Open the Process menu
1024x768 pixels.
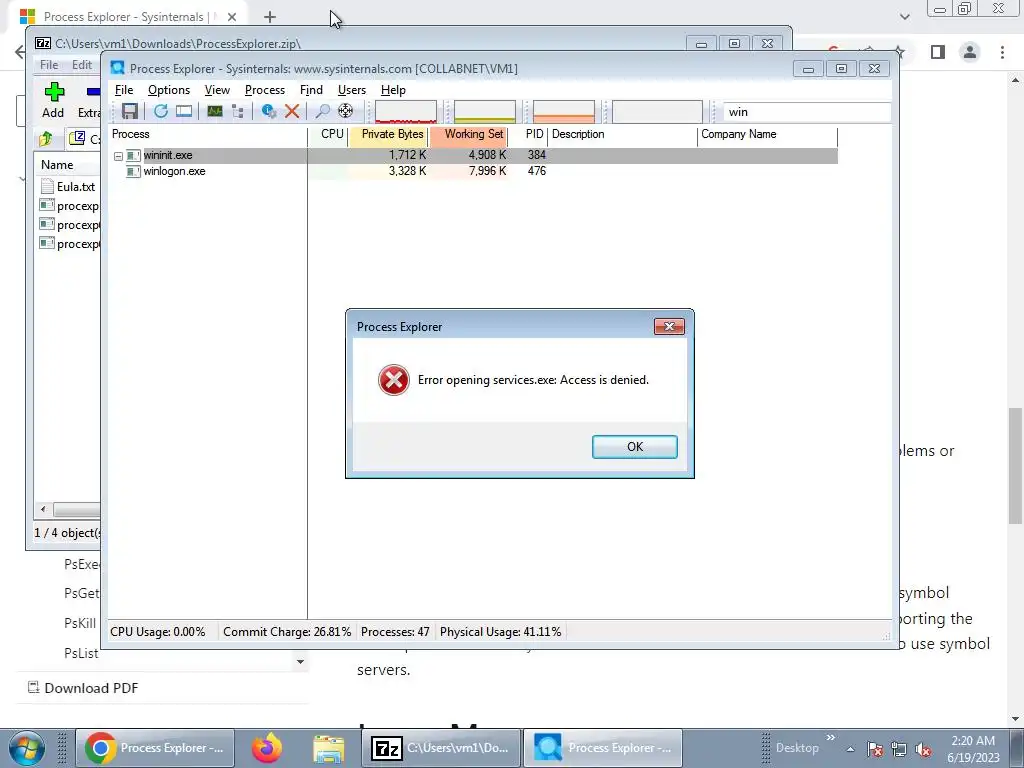coord(264,90)
